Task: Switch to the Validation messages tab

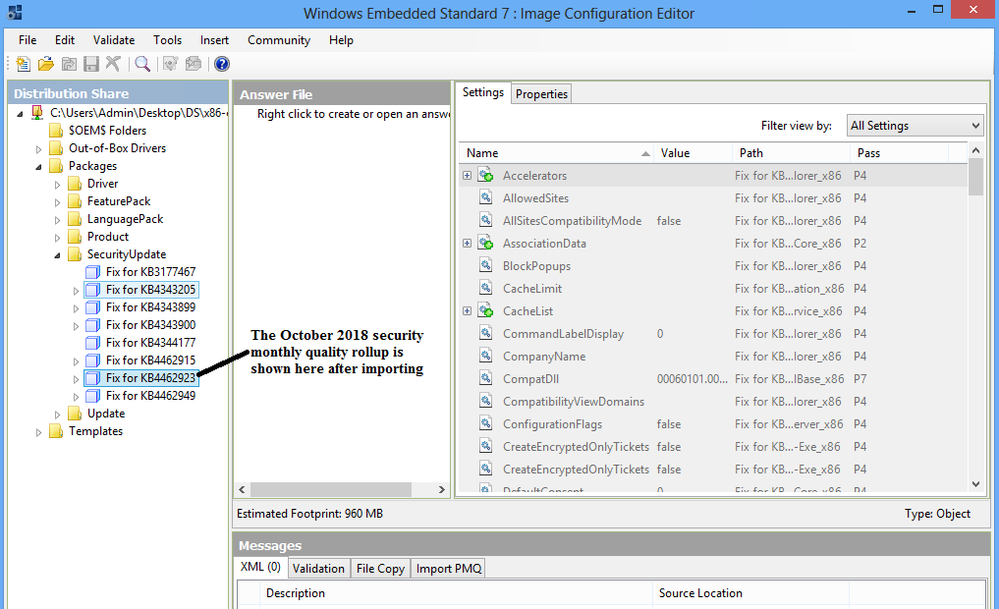Action: tap(319, 568)
